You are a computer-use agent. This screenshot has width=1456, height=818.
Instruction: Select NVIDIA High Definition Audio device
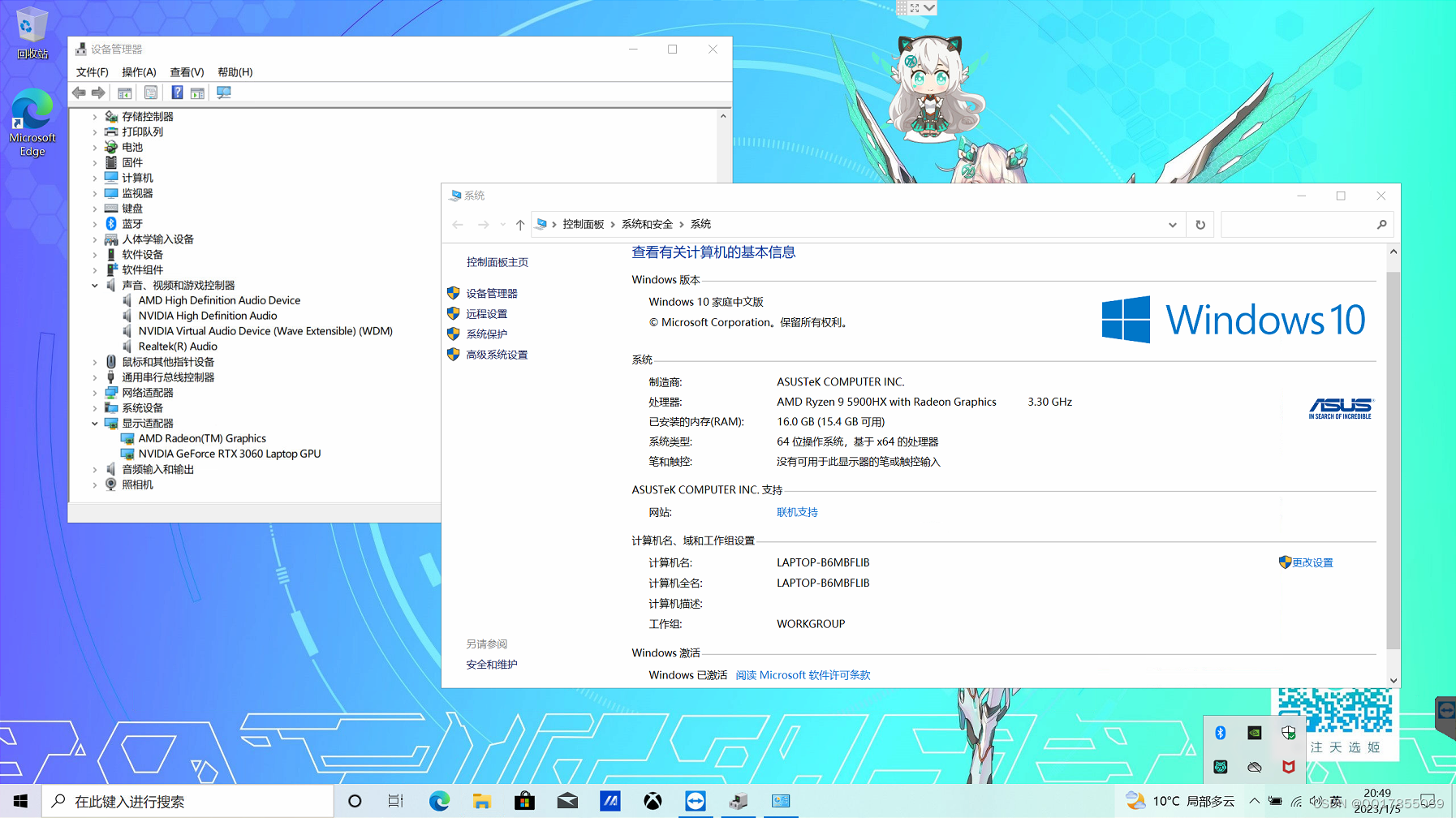click(208, 316)
